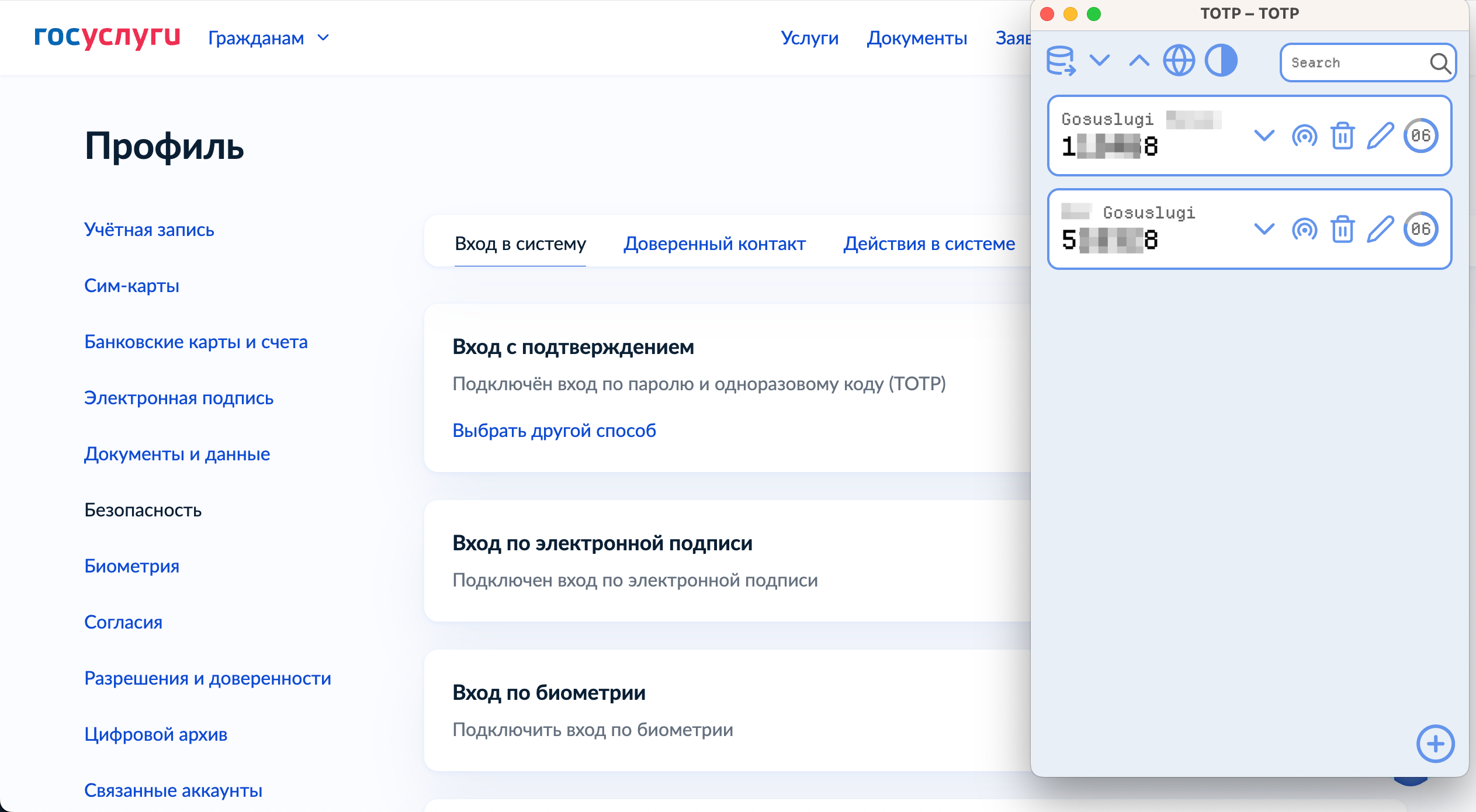The image size is (1476, 812).
Task: Add a new TOTP entry with plus button
Action: [1435, 744]
